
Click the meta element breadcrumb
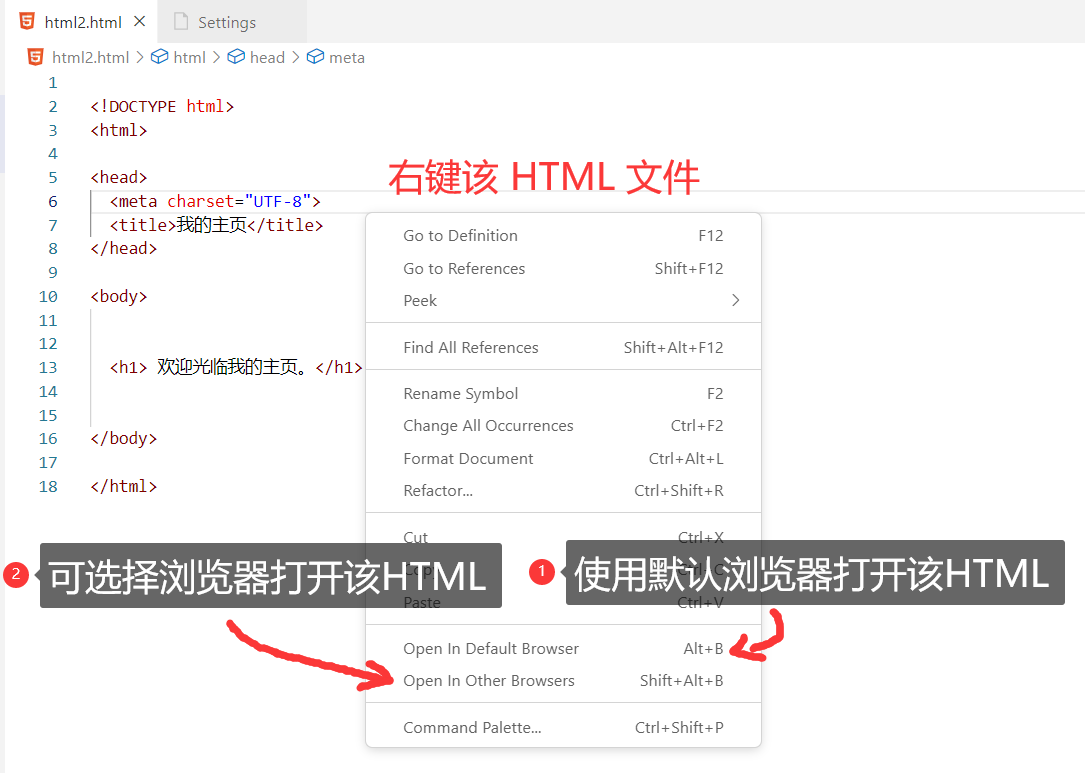[x=347, y=57]
